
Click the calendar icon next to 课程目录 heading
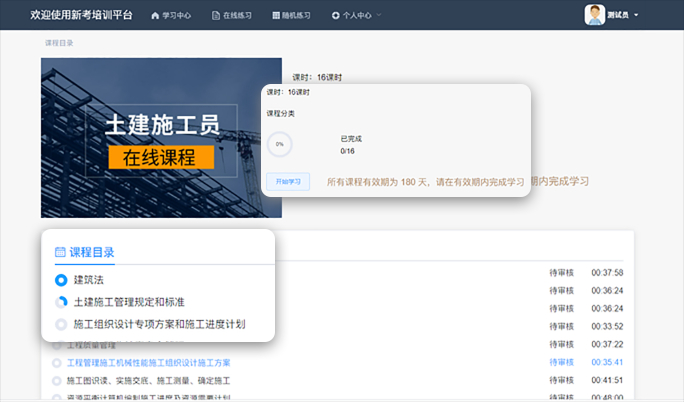click(60, 252)
